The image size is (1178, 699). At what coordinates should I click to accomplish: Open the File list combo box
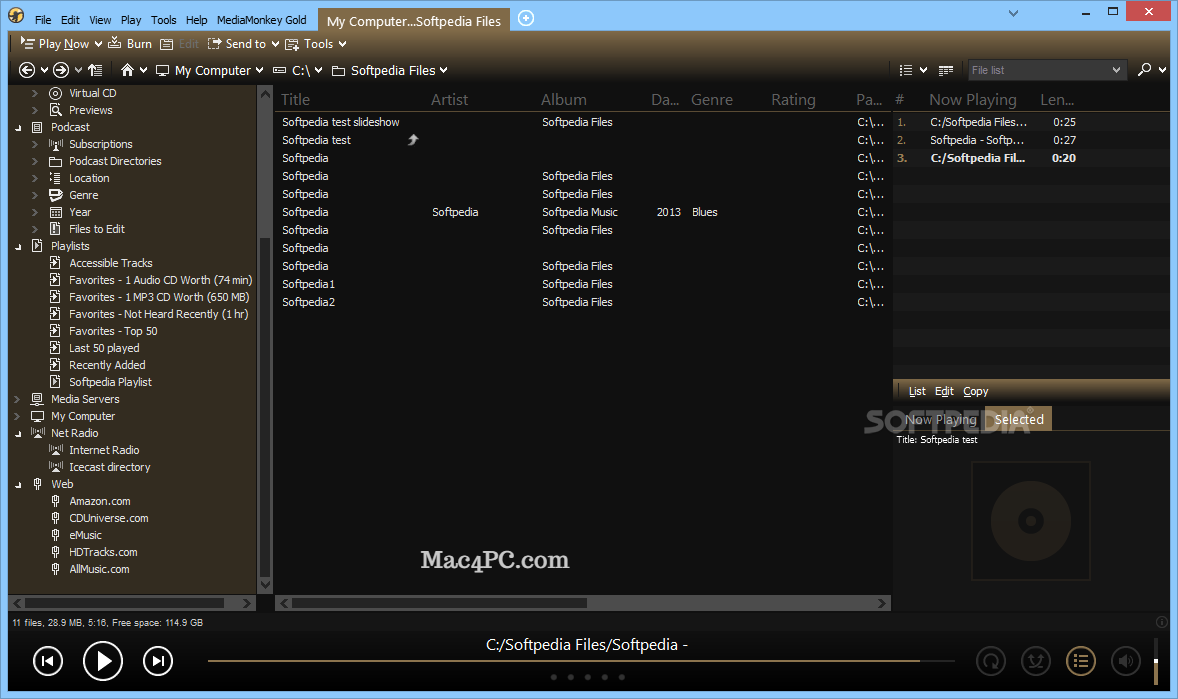point(1047,70)
